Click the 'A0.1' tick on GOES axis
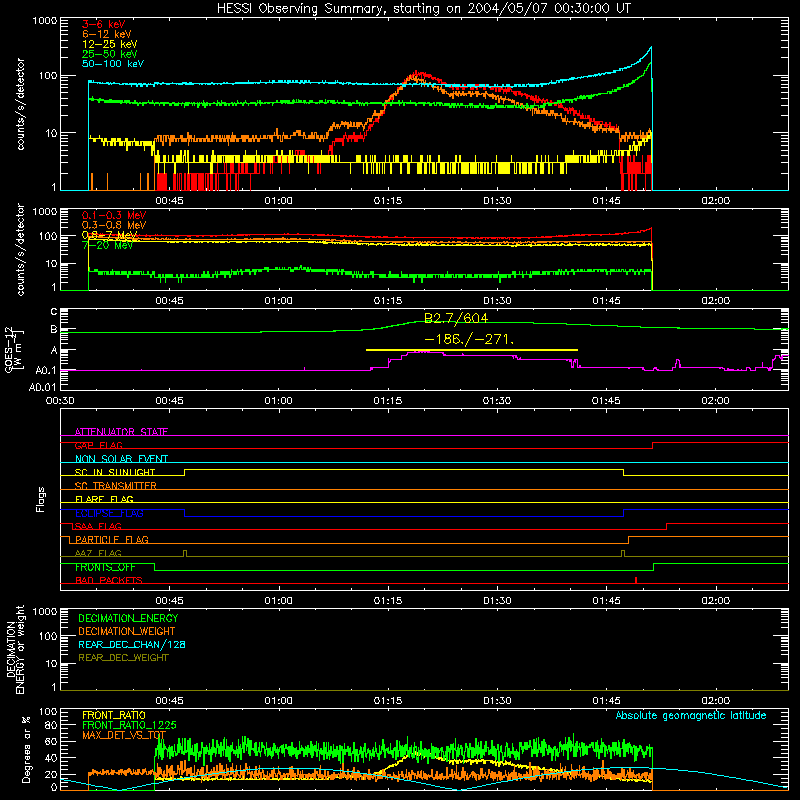This screenshot has height=800, width=800. point(45,370)
